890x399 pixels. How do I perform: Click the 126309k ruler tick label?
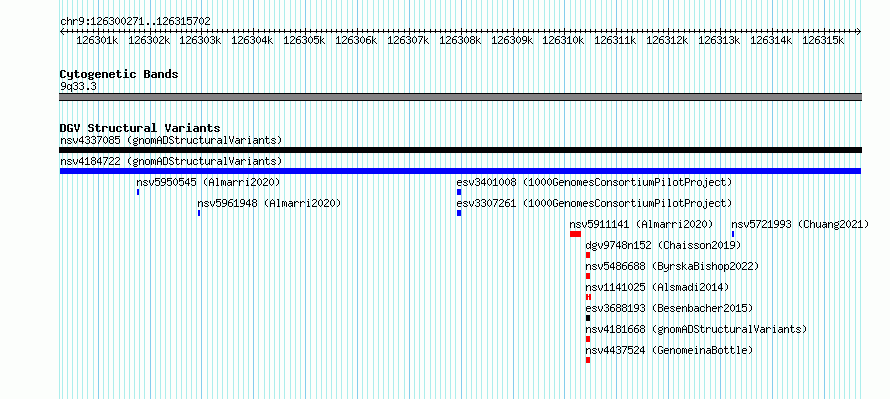pos(512,40)
